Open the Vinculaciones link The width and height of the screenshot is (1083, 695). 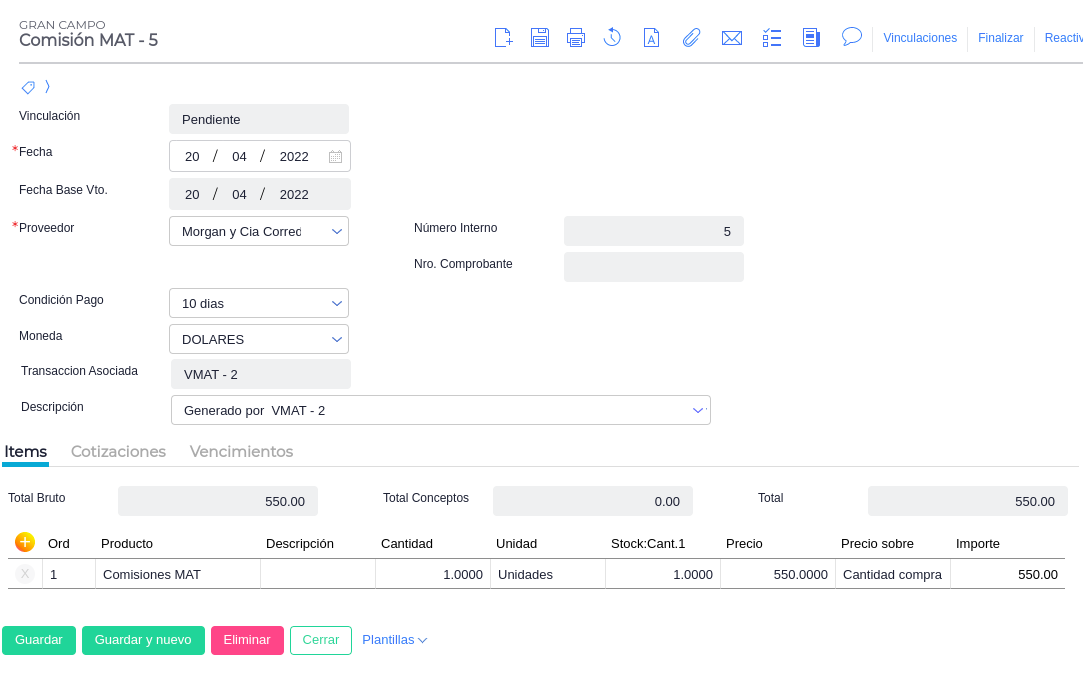920,38
